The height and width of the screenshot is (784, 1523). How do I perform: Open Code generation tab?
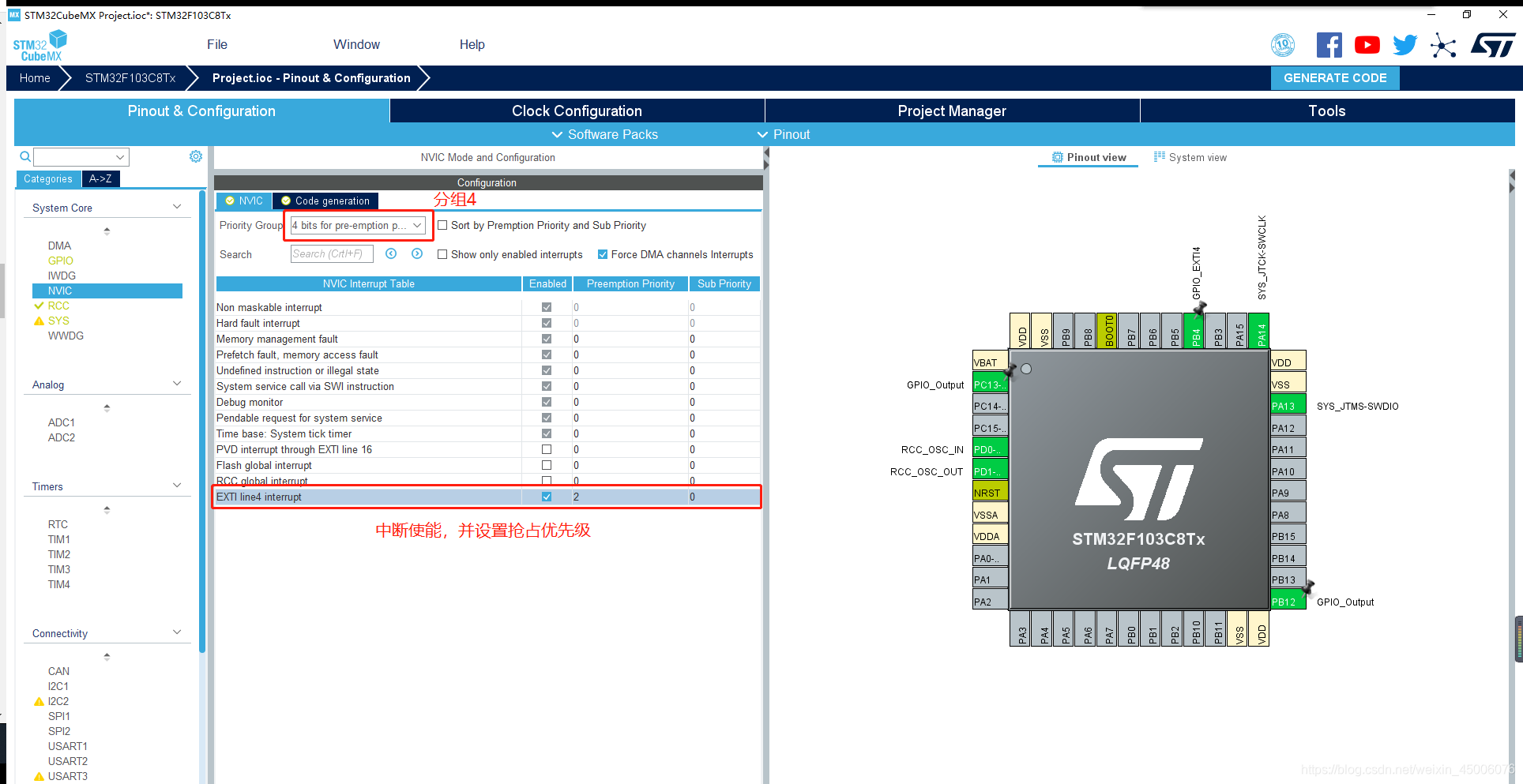(325, 201)
